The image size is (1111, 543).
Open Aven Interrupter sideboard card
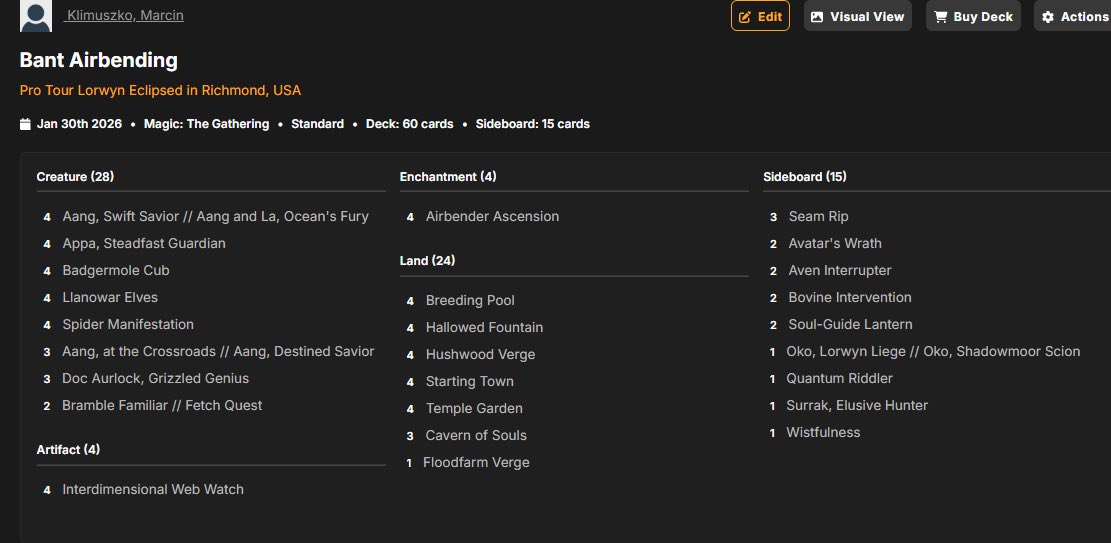coord(840,270)
